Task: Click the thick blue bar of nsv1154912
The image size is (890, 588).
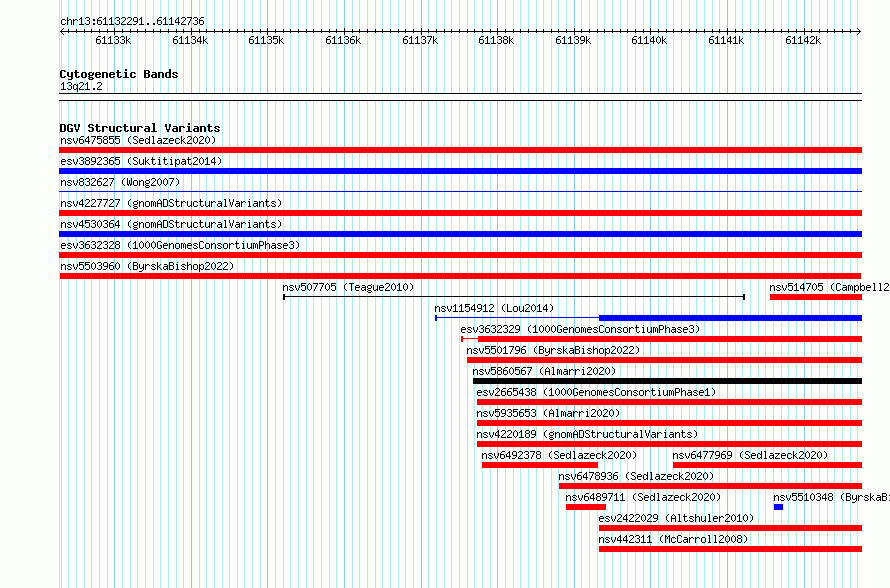Action: pyautogui.click(x=730, y=318)
